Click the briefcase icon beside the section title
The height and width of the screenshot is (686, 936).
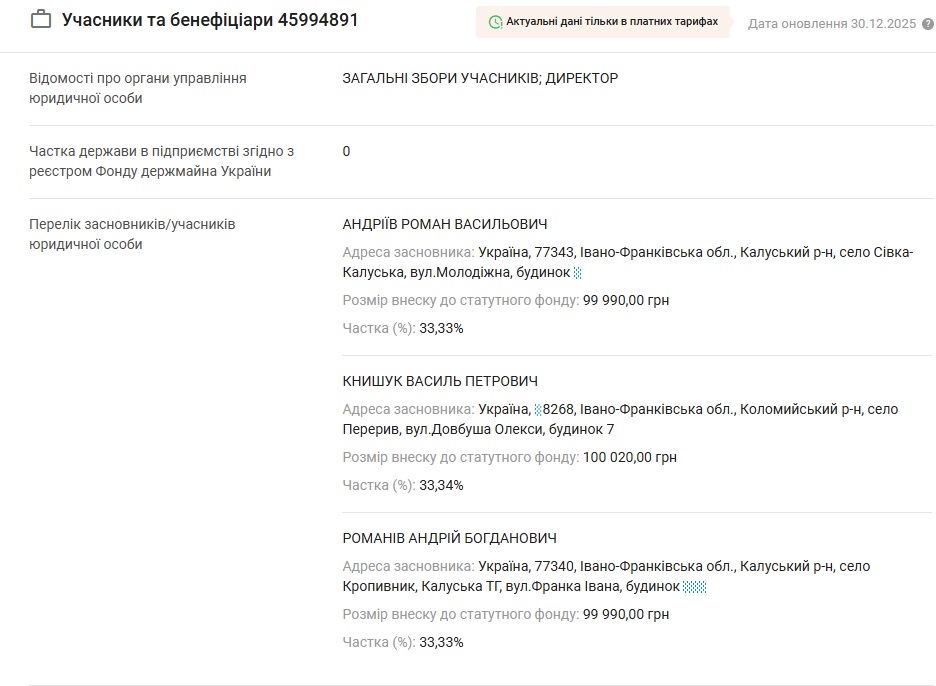(x=41, y=20)
